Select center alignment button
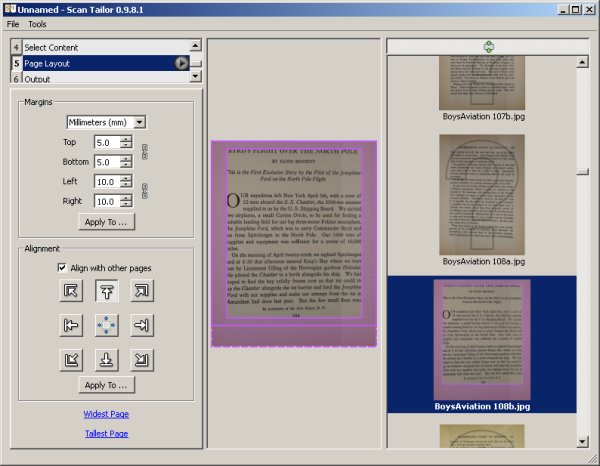Image resolution: width=600 pixels, height=466 pixels. pos(106,325)
